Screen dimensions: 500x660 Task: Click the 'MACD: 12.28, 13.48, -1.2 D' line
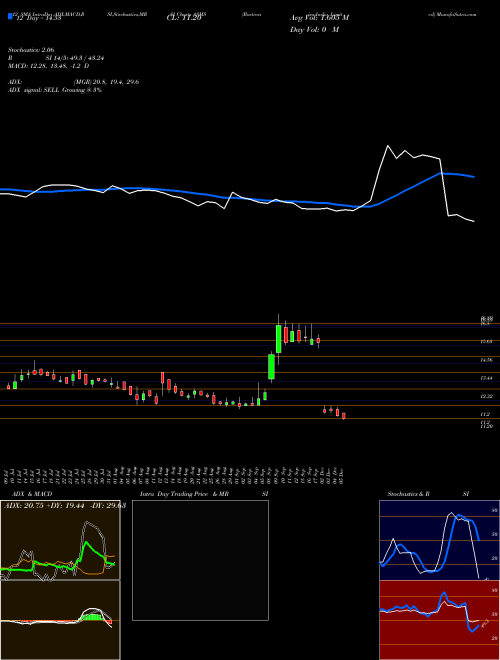48,66
